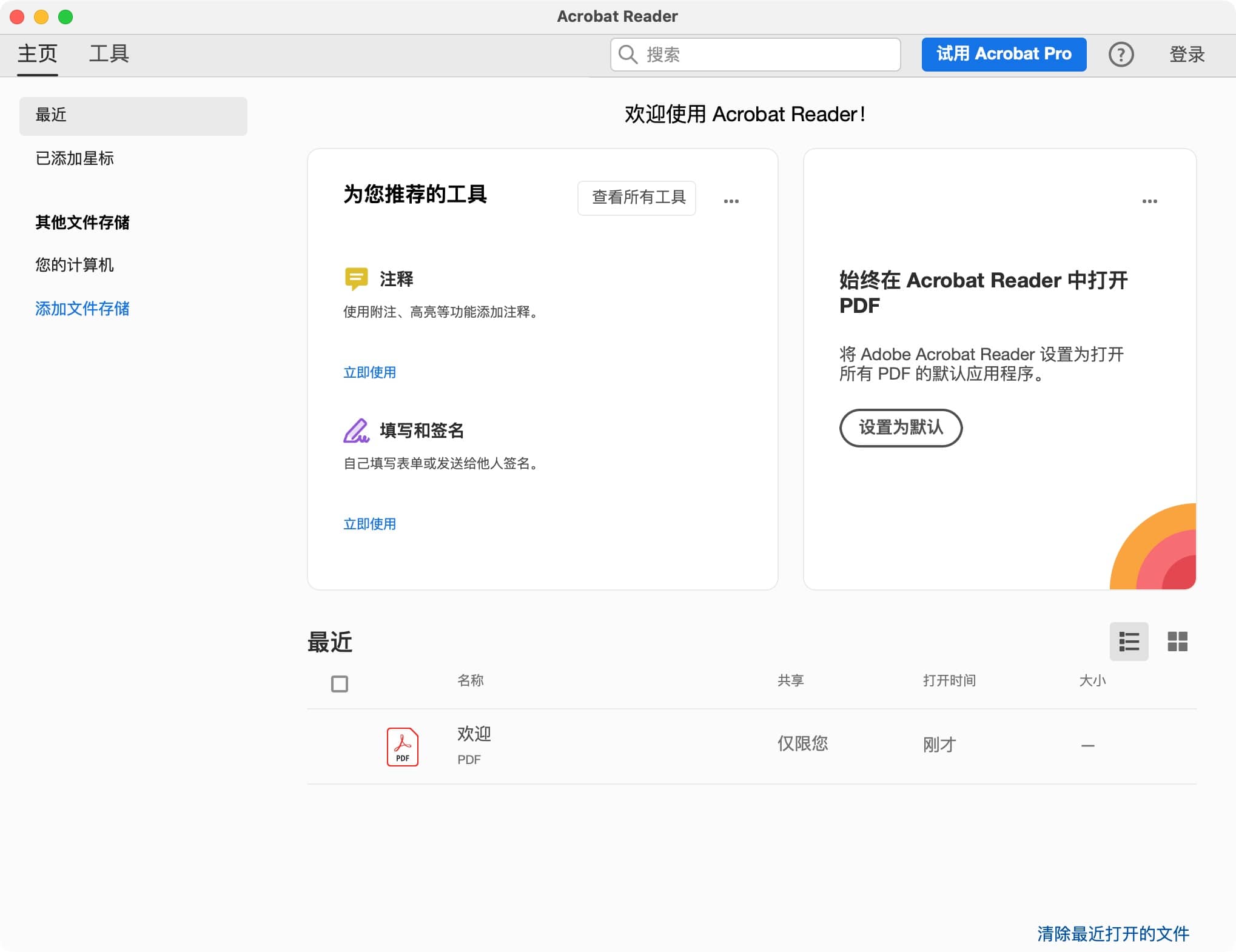Click 清除最近打开的文件 link
Viewport: 1236px width, 952px height.
click(x=1113, y=933)
